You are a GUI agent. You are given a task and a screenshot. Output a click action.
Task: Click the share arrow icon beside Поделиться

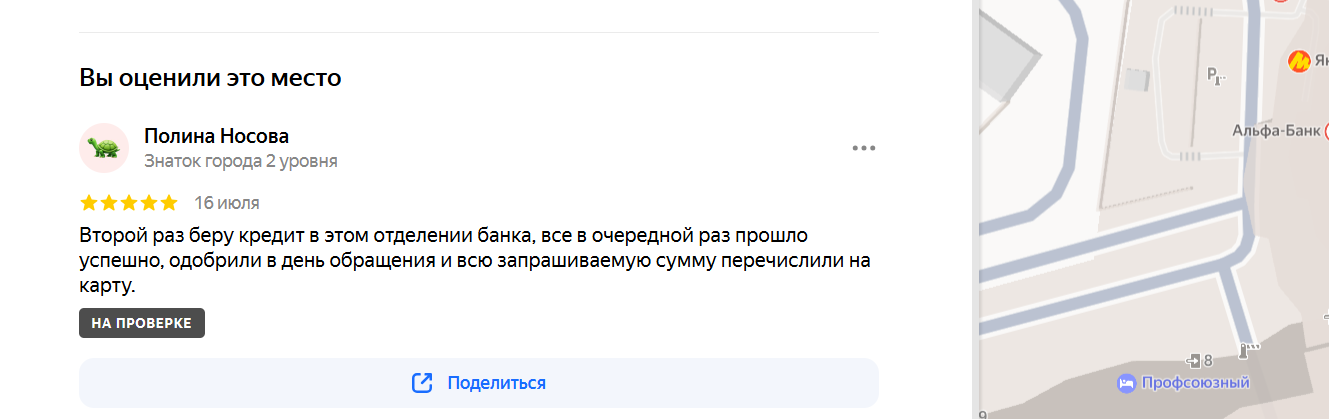pyautogui.click(x=422, y=383)
